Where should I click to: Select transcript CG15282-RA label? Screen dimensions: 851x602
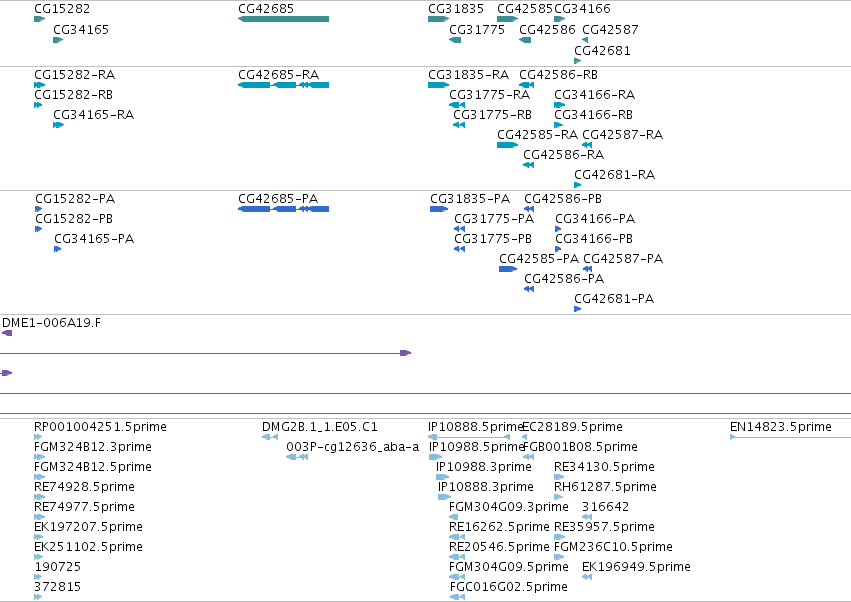(x=74, y=75)
